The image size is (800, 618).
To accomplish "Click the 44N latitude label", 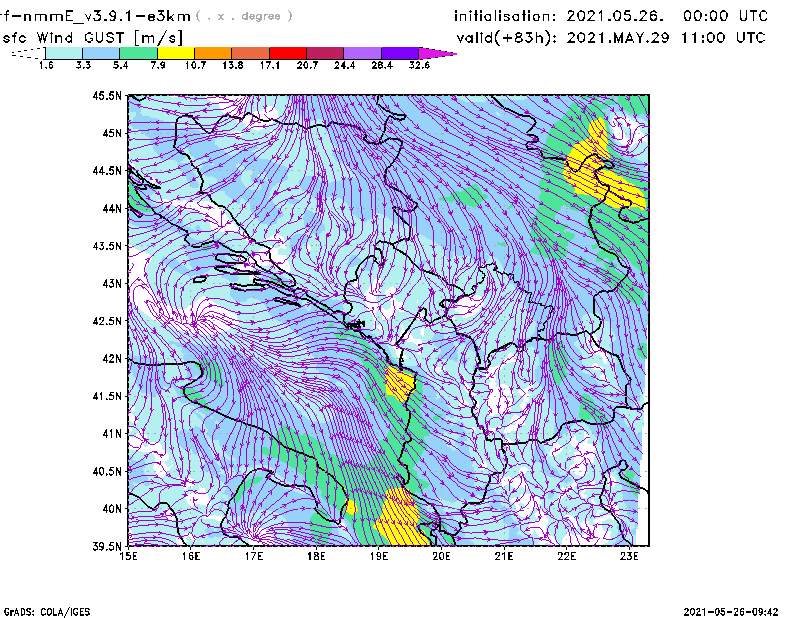I will click(x=112, y=208).
